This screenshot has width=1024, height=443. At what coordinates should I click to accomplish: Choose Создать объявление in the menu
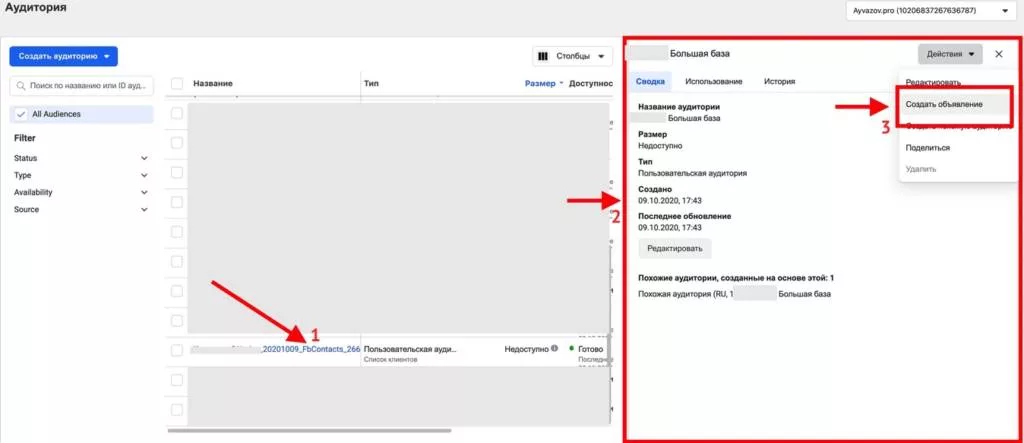(944, 104)
